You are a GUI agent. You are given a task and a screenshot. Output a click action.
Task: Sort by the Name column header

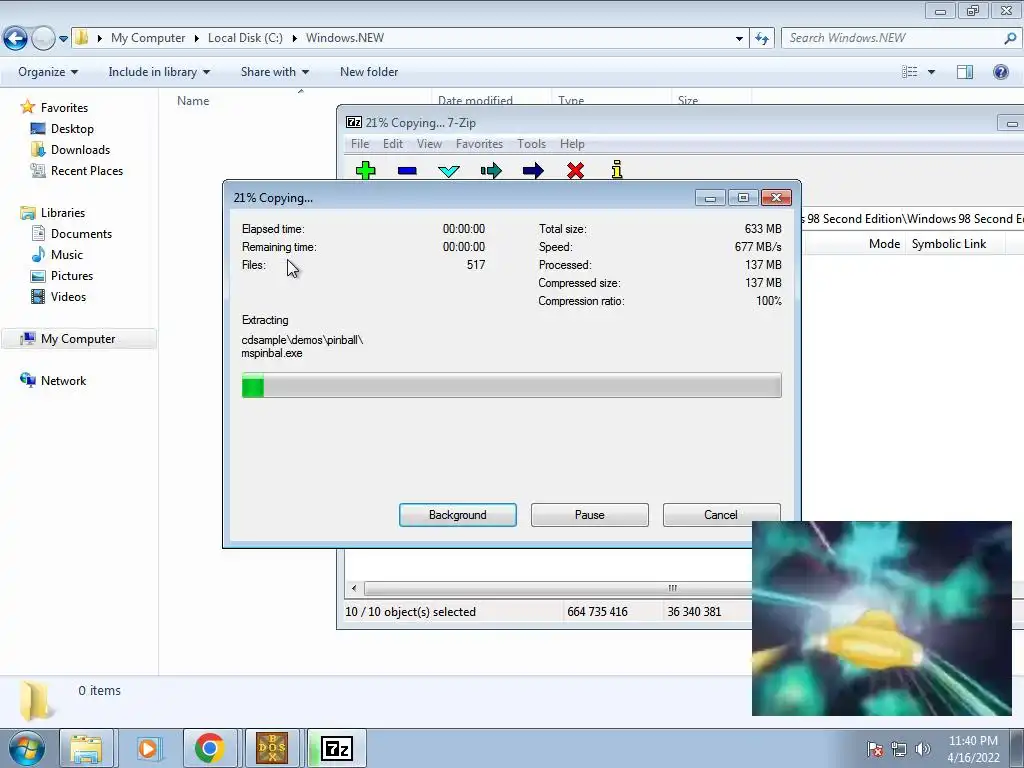[193, 101]
